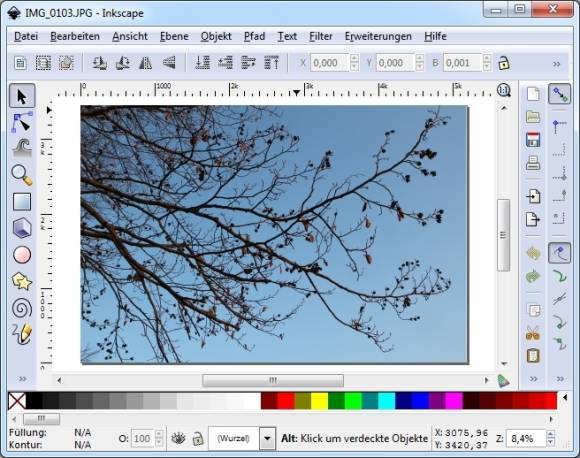This screenshot has width=580, height=458.
Task: Select the Rectangle tool
Action: (x=22, y=202)
